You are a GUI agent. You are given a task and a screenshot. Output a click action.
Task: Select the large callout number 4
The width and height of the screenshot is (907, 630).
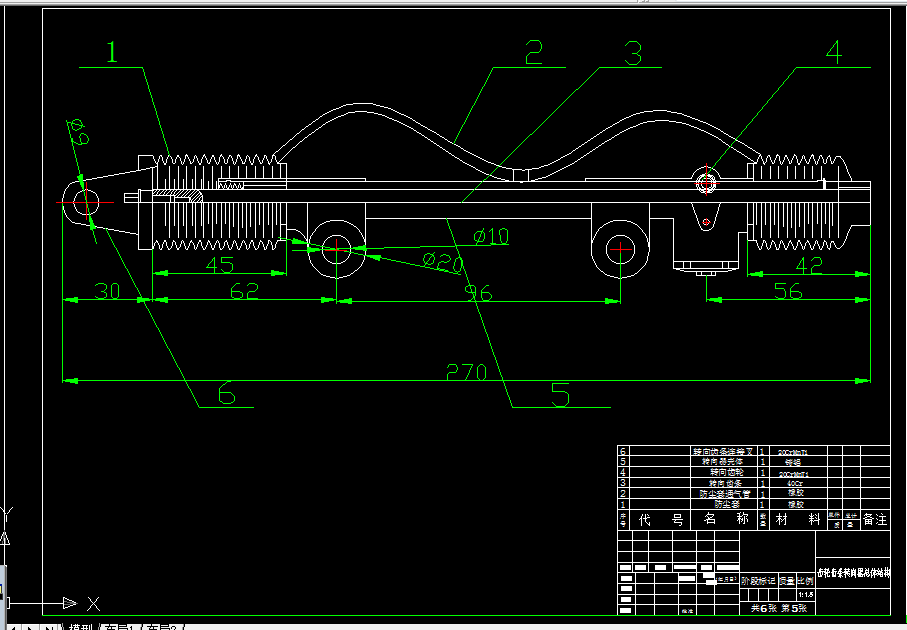(x=834, y=52)
